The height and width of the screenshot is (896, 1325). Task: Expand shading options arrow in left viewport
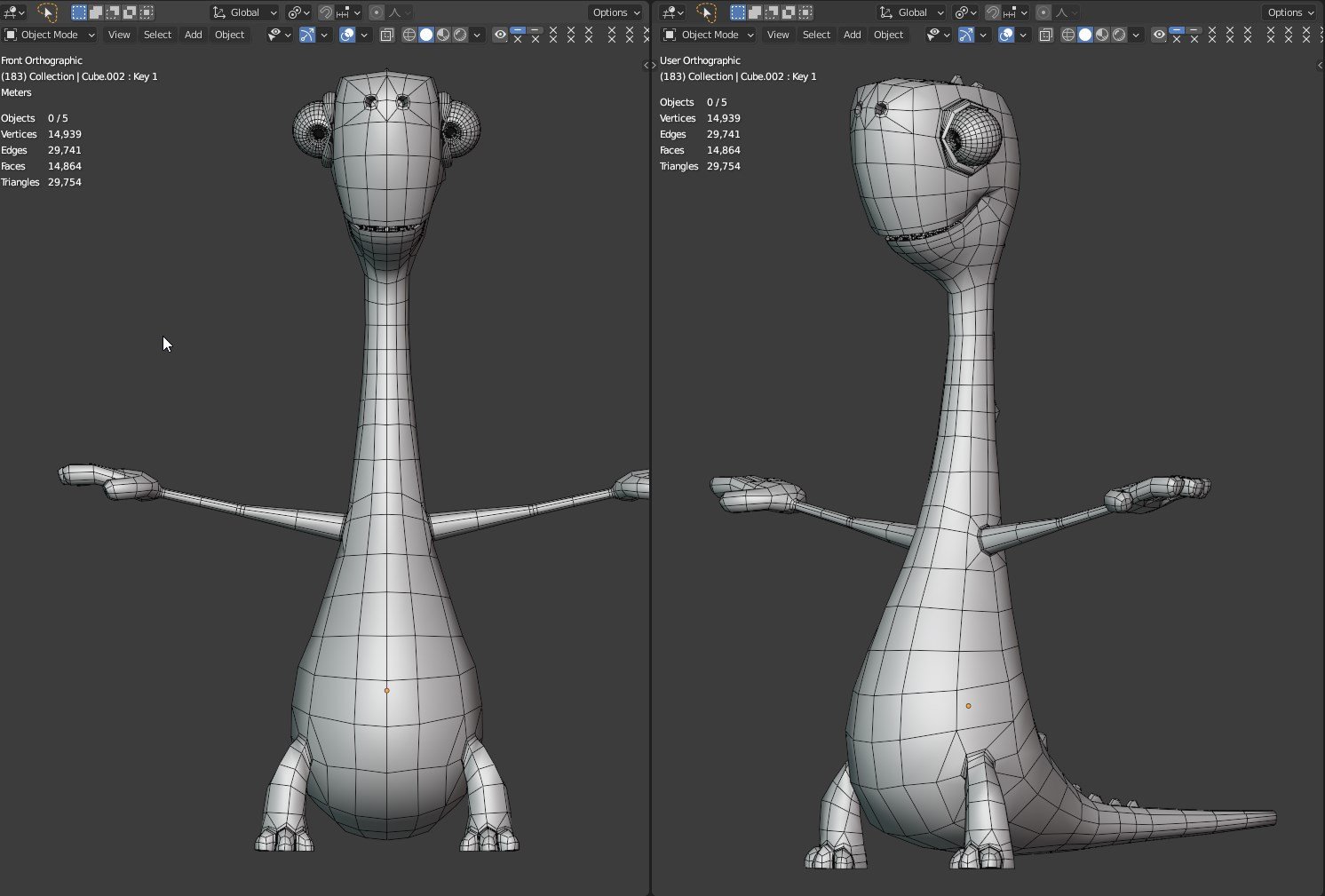coord(478,35)
